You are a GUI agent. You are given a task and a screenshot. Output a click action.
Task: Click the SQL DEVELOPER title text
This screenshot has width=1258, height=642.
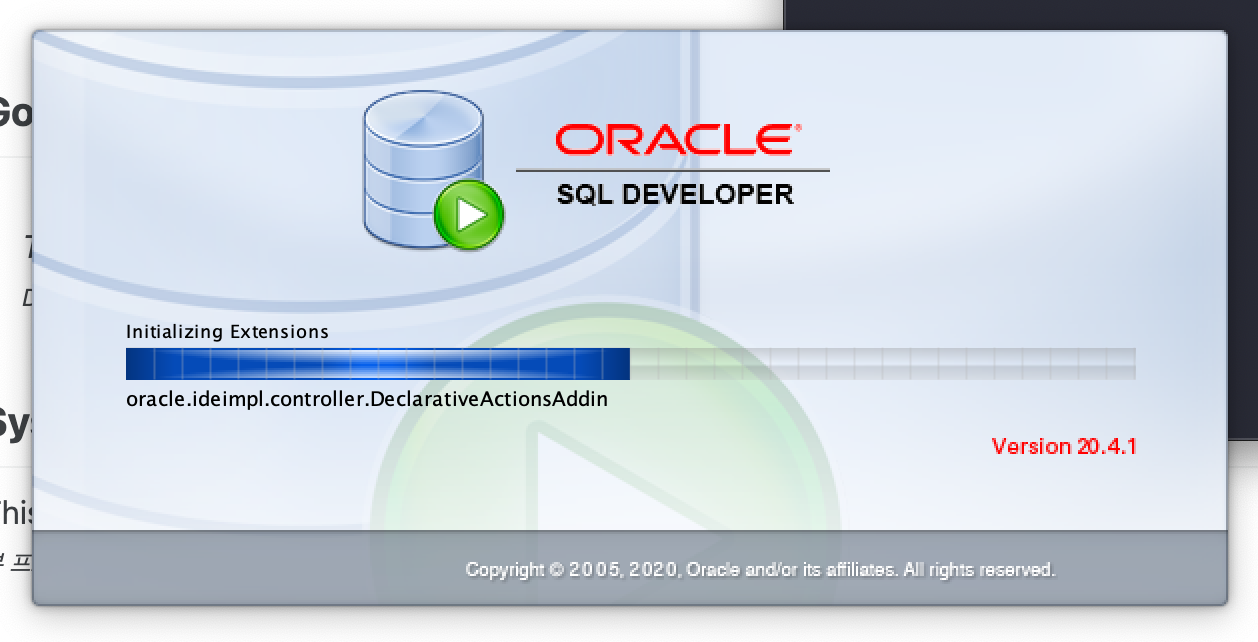pyautogui.click(x=675, y=194)
